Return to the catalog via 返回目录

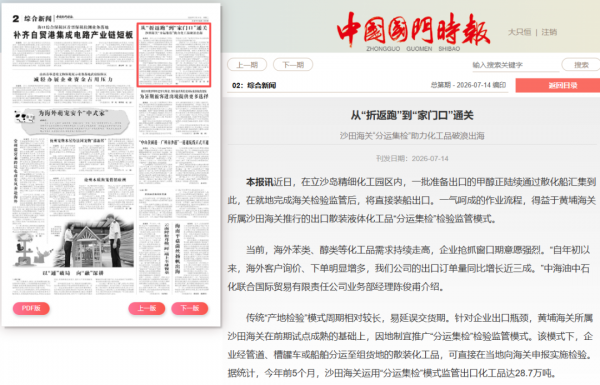tap(558, 85)
